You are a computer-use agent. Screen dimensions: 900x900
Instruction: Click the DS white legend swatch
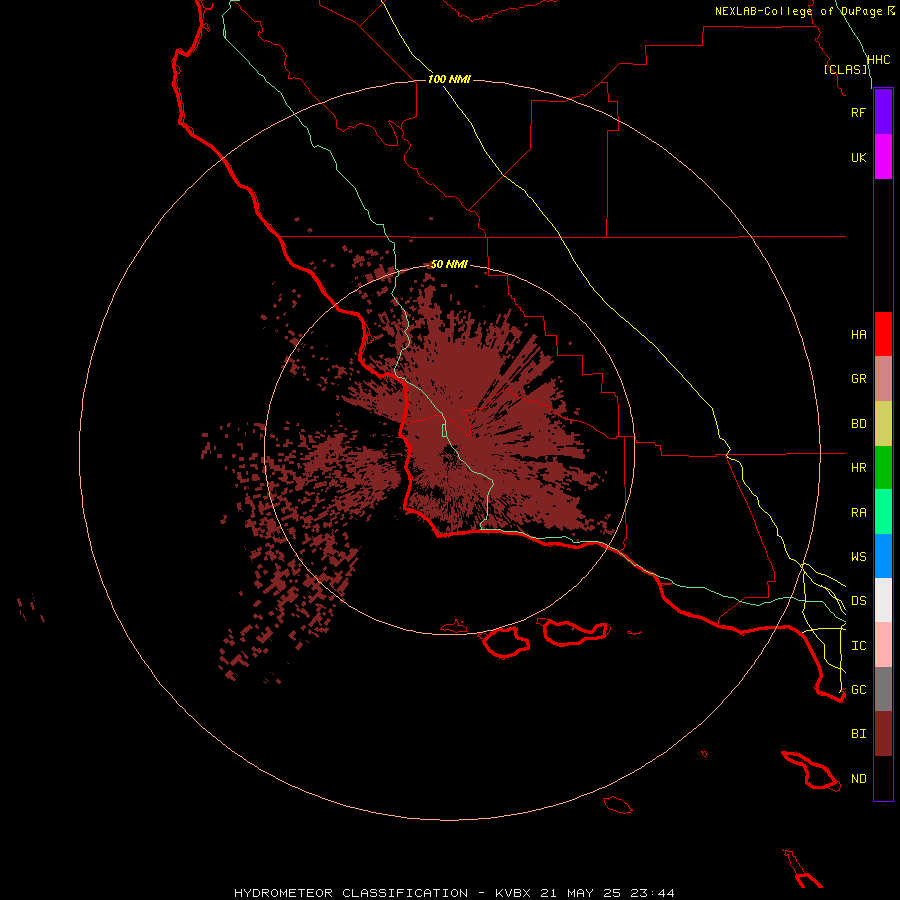(x=883, y=600)
